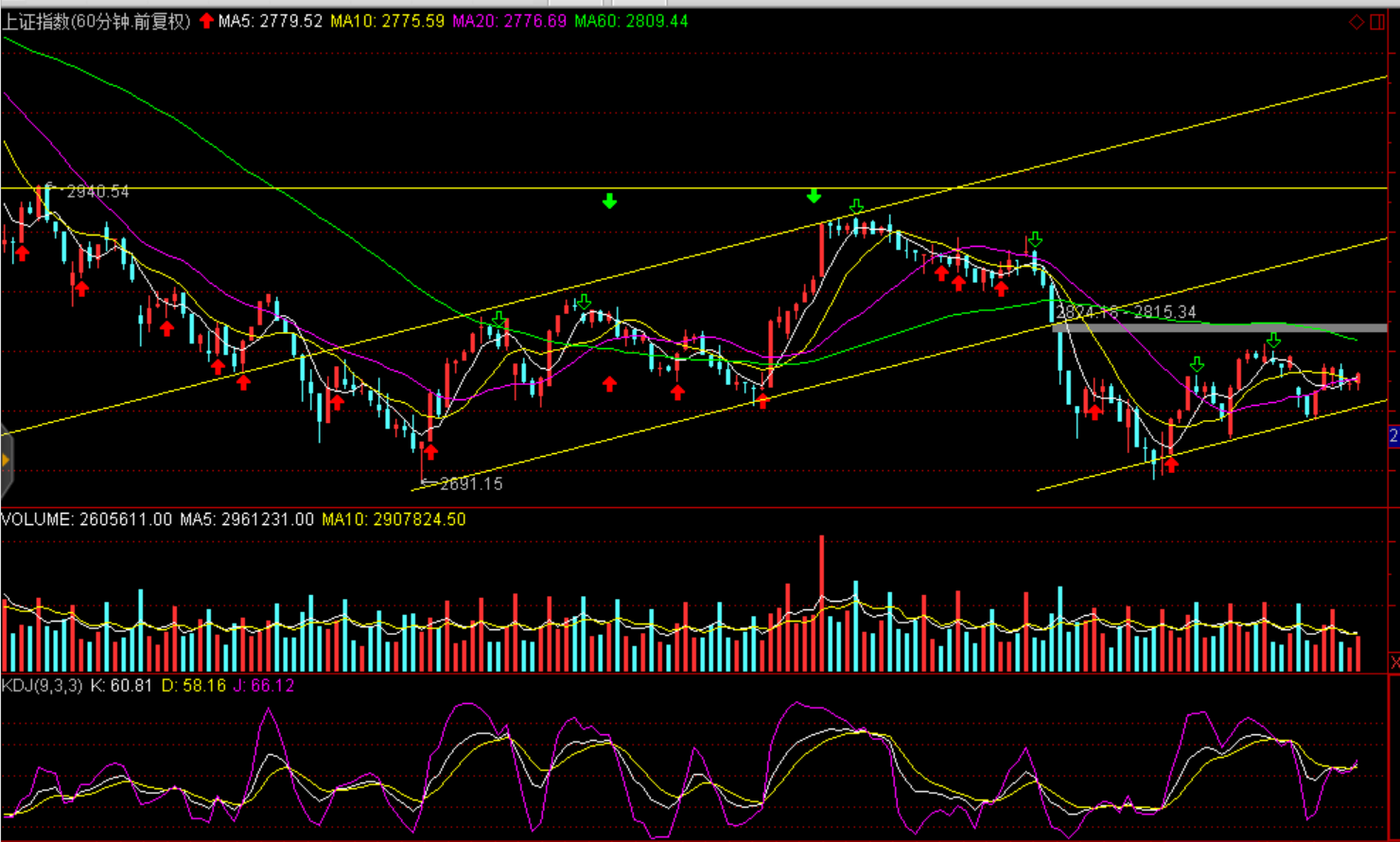Image resolution: width=1400 pixels, height=842 pixels.
Task: Expand the left side panel via orange arrow
Action: pos(6,460)
